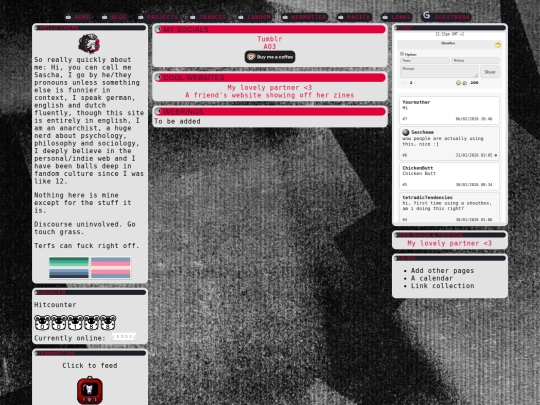Click the pink and white striped pride flag
This screenshot has width=540, height=405.
coord(111,268)
